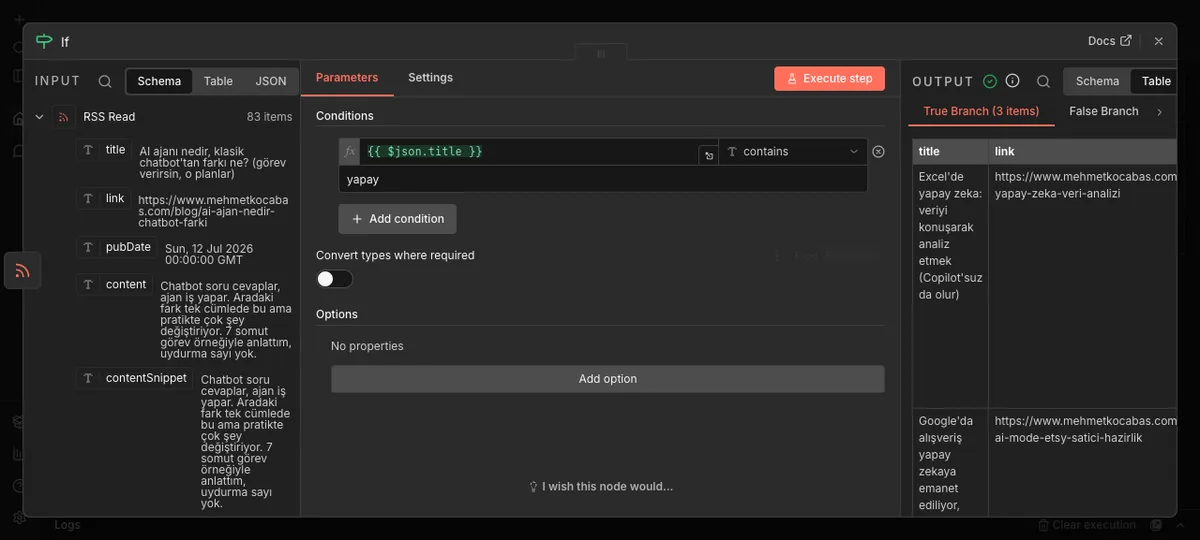
Task: Select True Branch (3 items) tab
Action: [981, 111]
